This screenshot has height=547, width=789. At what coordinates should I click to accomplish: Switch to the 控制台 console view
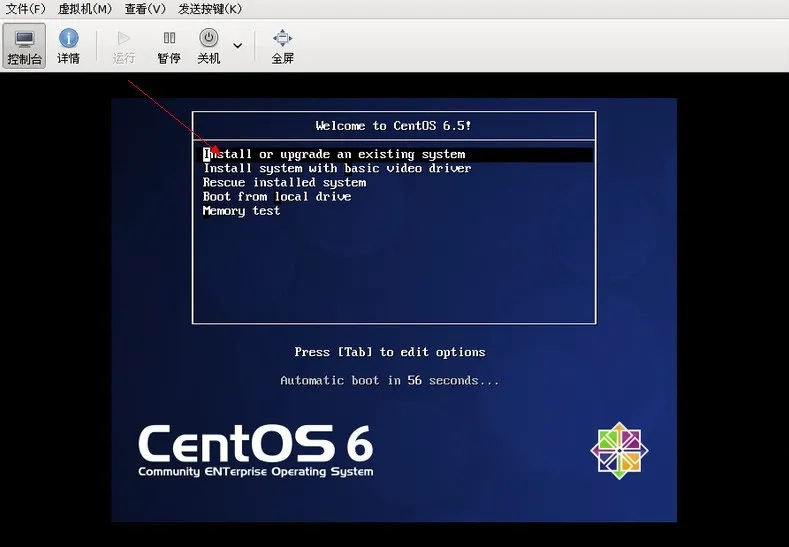24,46
